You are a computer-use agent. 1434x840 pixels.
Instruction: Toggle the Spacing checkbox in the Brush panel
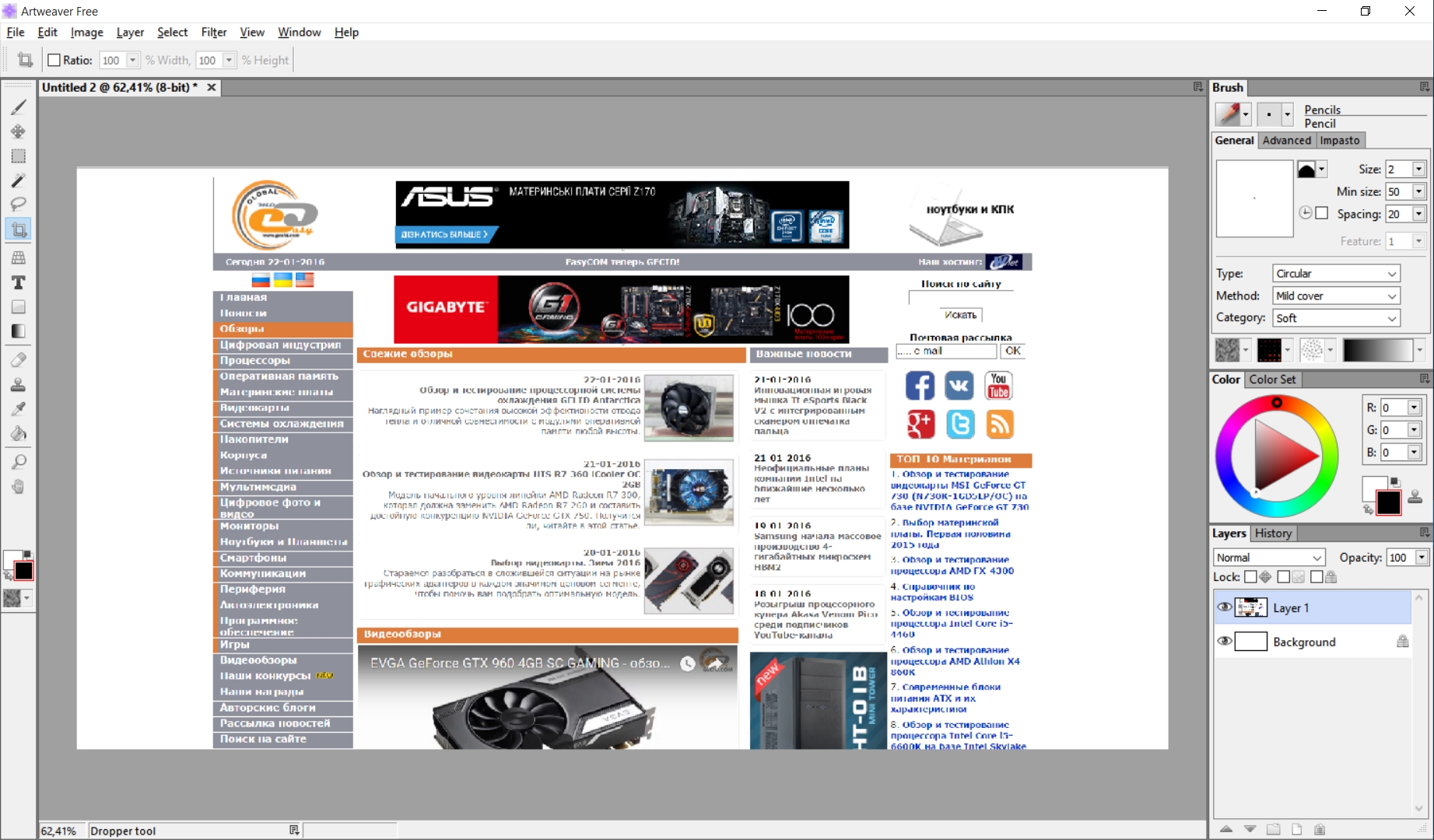(1321, 213)
